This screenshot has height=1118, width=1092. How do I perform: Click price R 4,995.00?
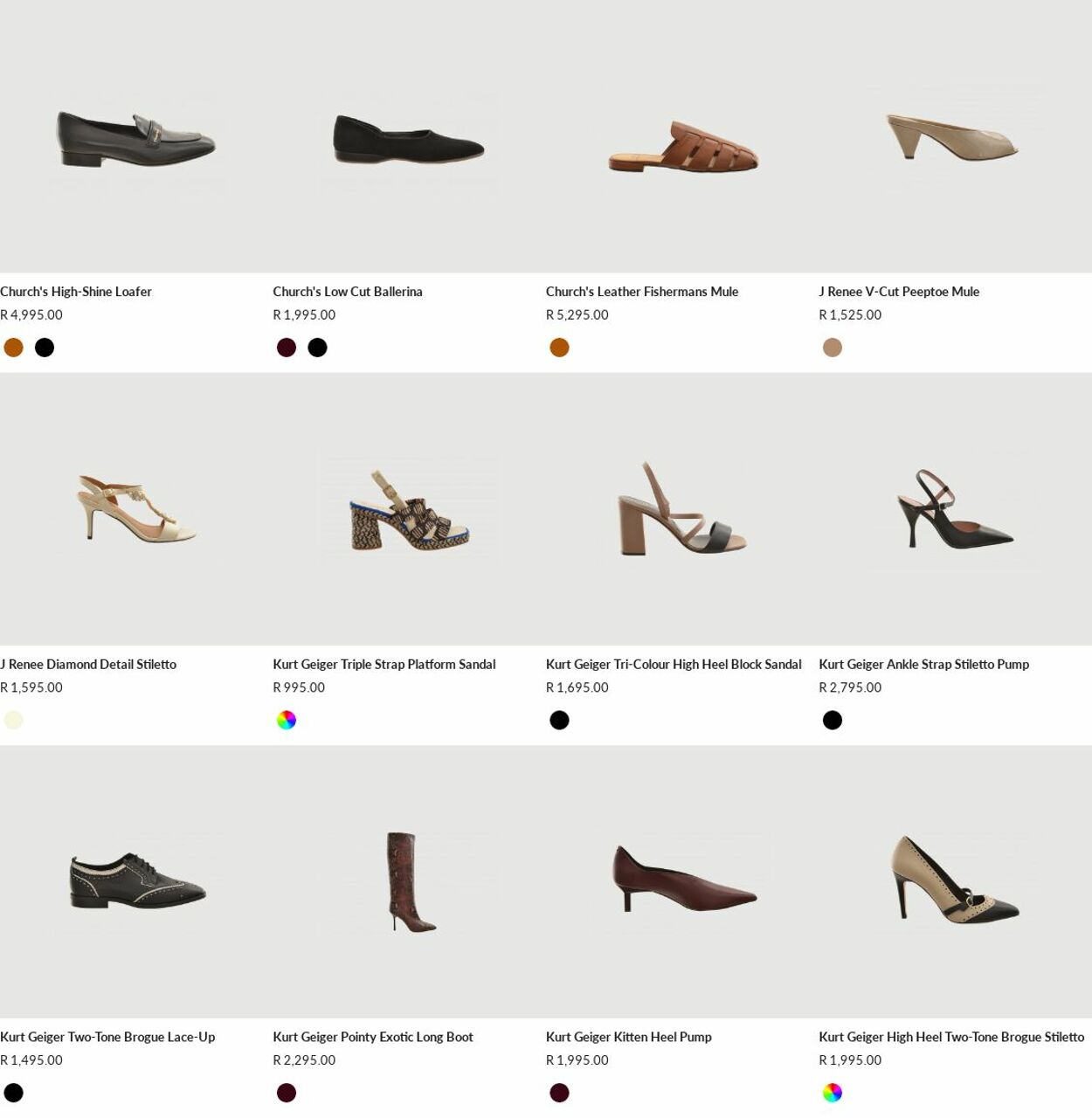31,315
